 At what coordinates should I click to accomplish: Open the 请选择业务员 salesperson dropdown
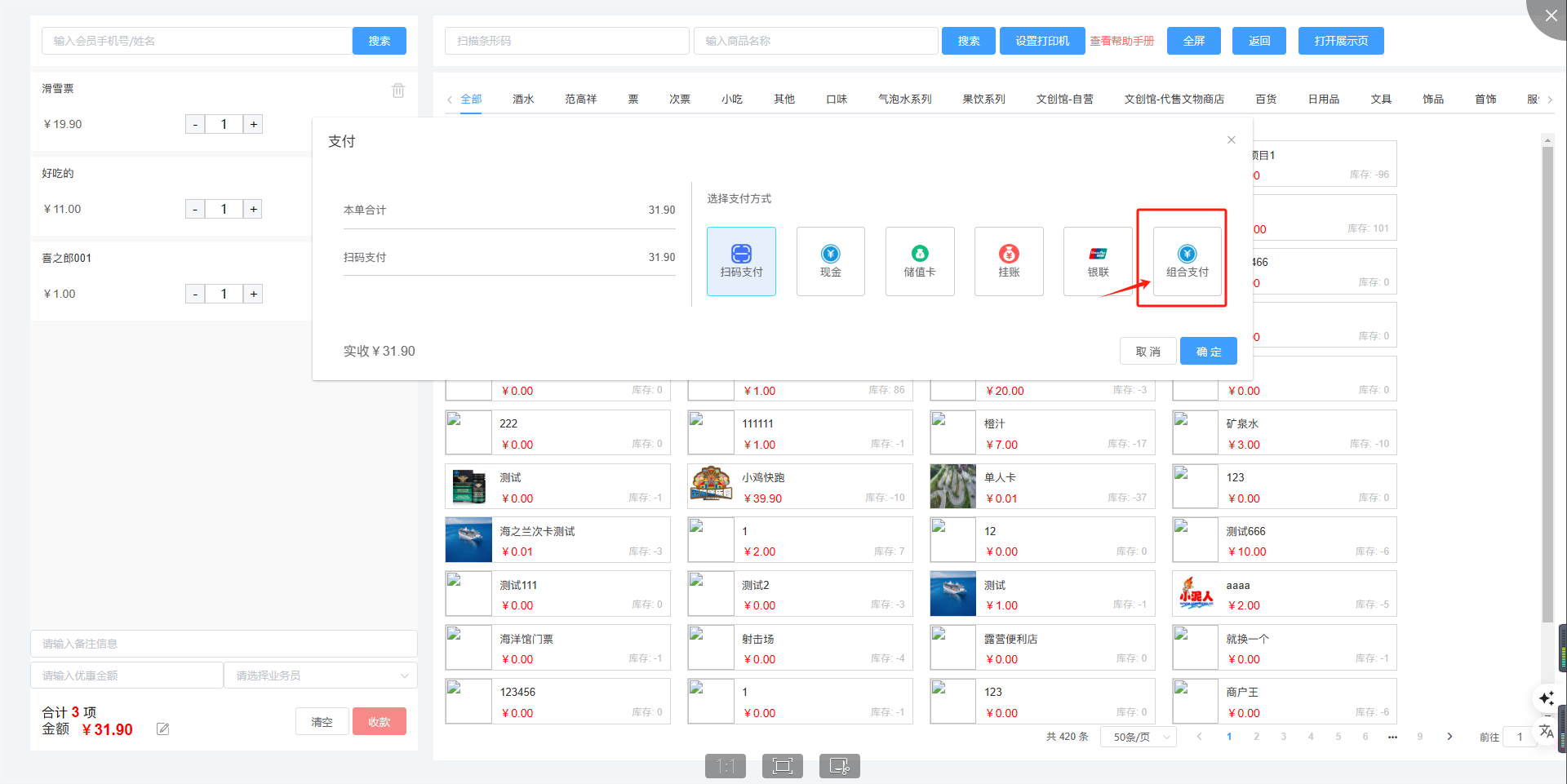(x=321, y=675)
